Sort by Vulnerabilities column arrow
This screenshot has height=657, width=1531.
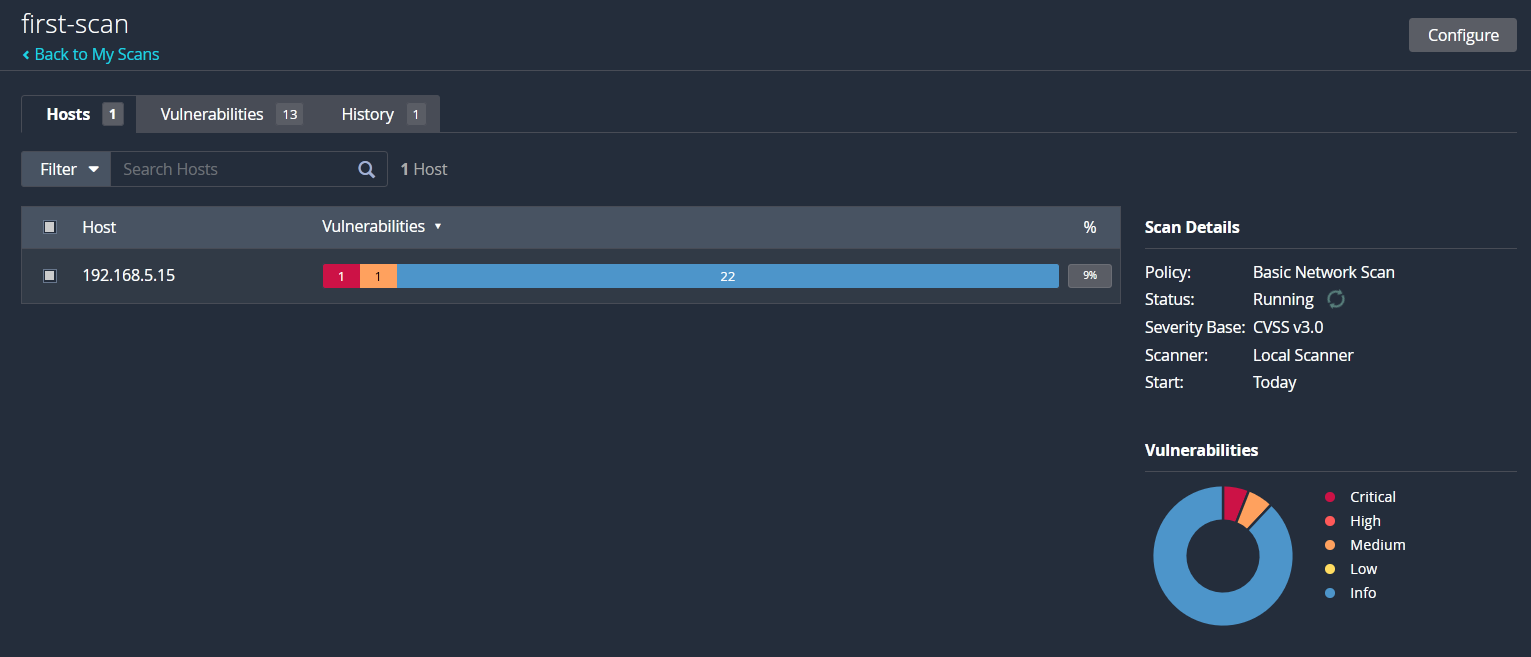coord(438,227)
